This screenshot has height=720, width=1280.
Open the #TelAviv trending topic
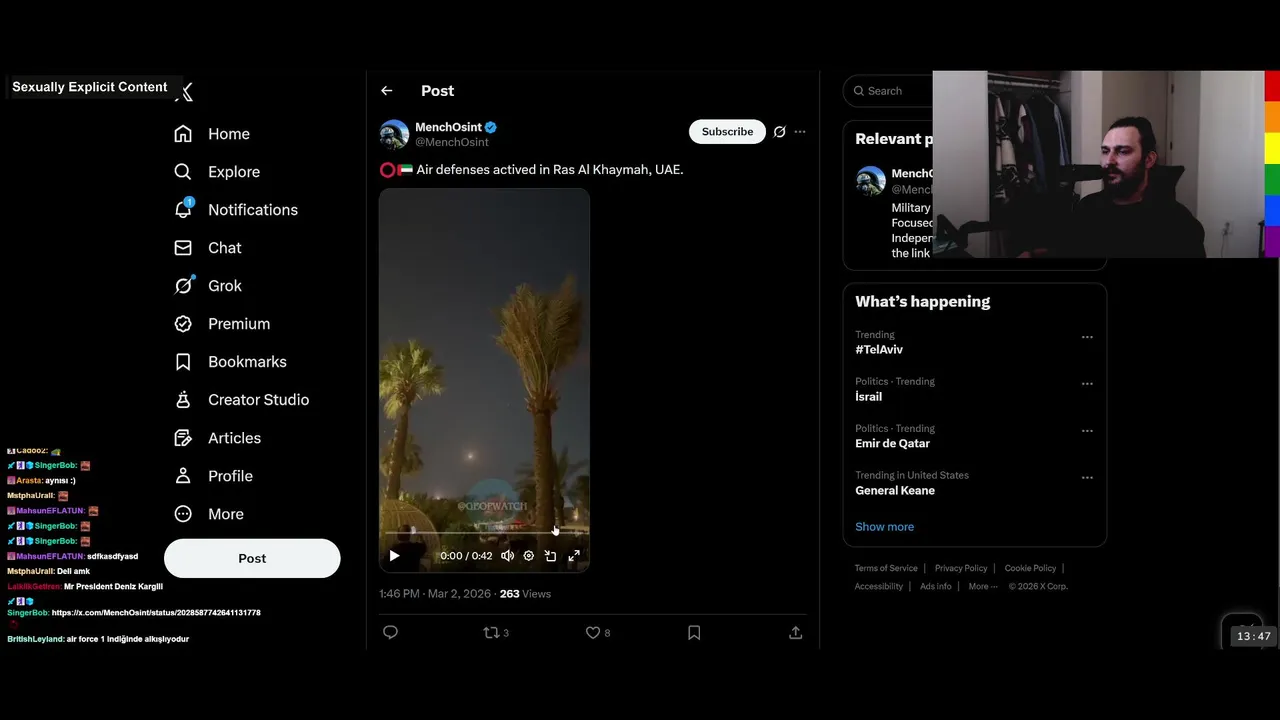click(x=879, y=350)
